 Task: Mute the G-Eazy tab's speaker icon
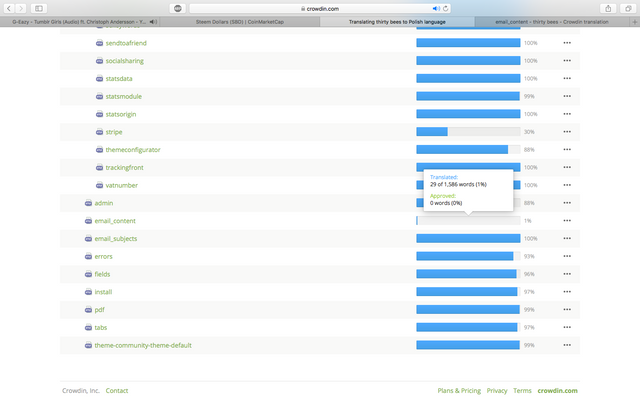(153, 22)
